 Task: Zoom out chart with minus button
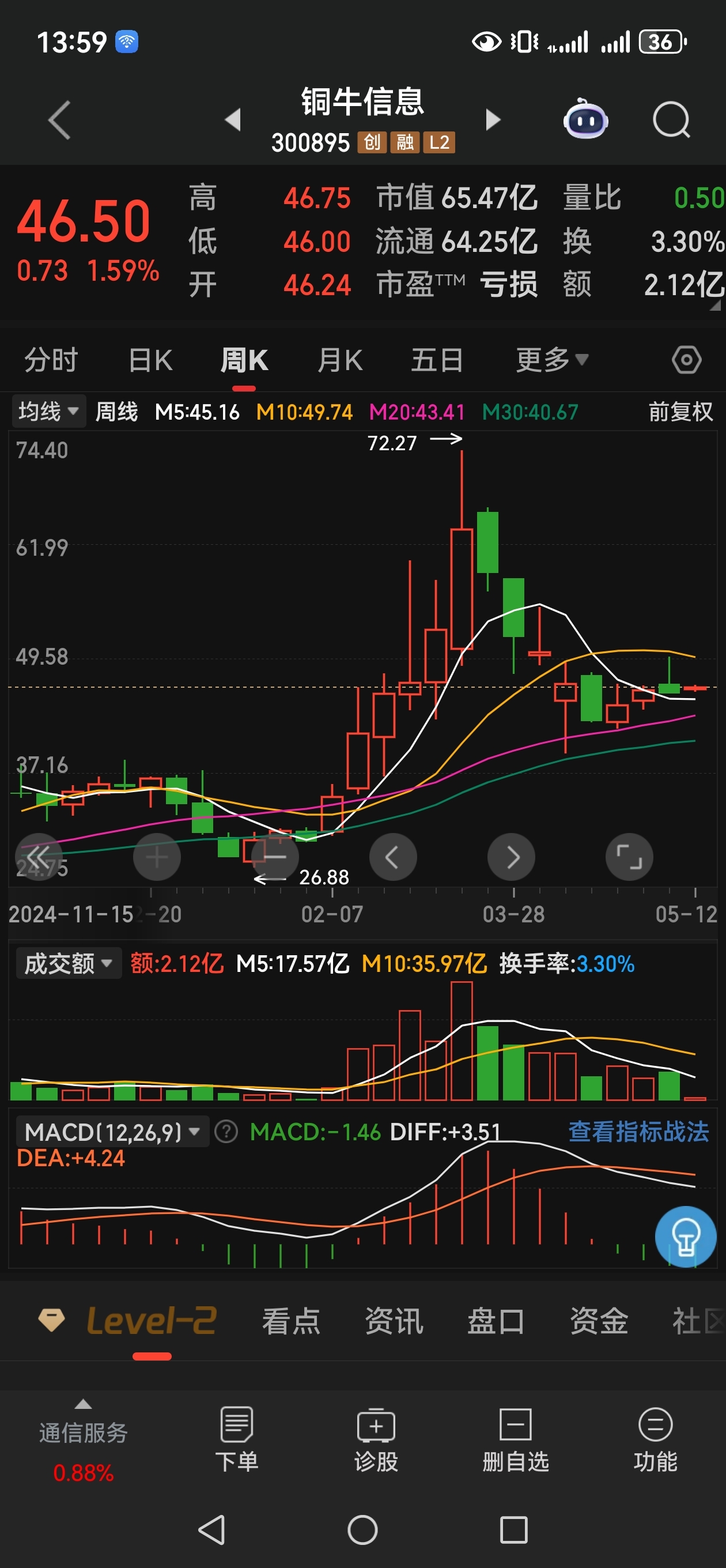[x=275, y=857]
